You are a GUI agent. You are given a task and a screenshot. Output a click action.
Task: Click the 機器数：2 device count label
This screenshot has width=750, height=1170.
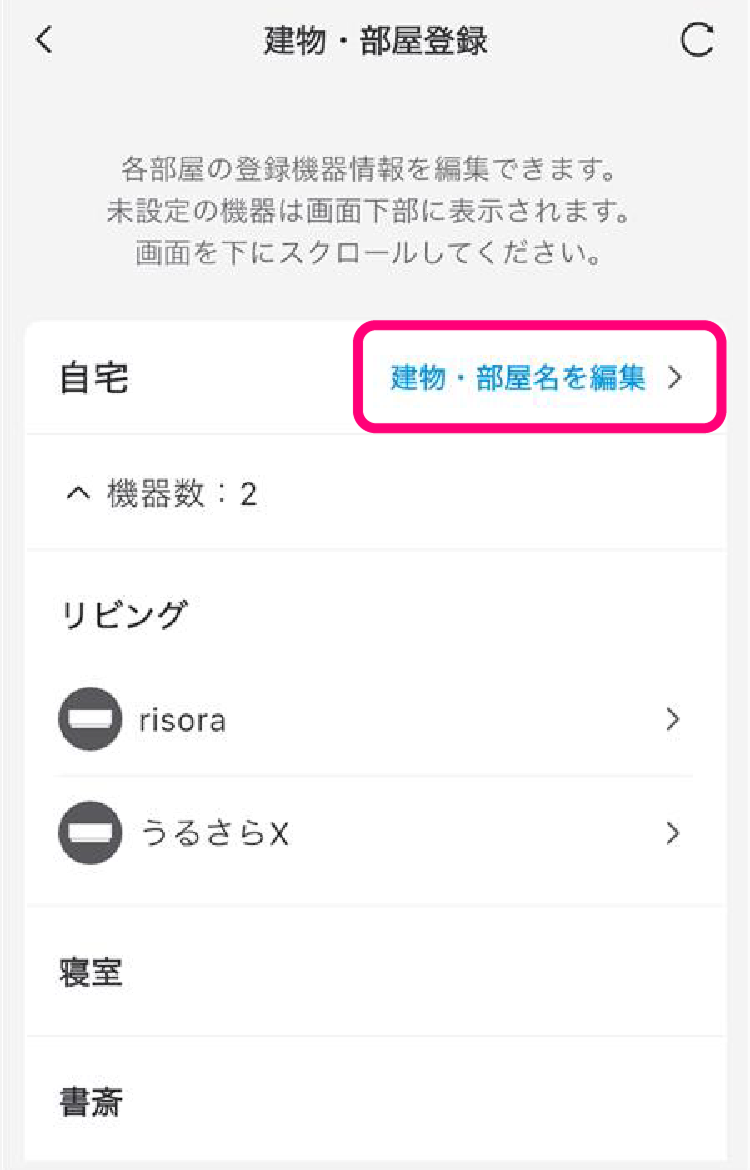coord(182,494)
